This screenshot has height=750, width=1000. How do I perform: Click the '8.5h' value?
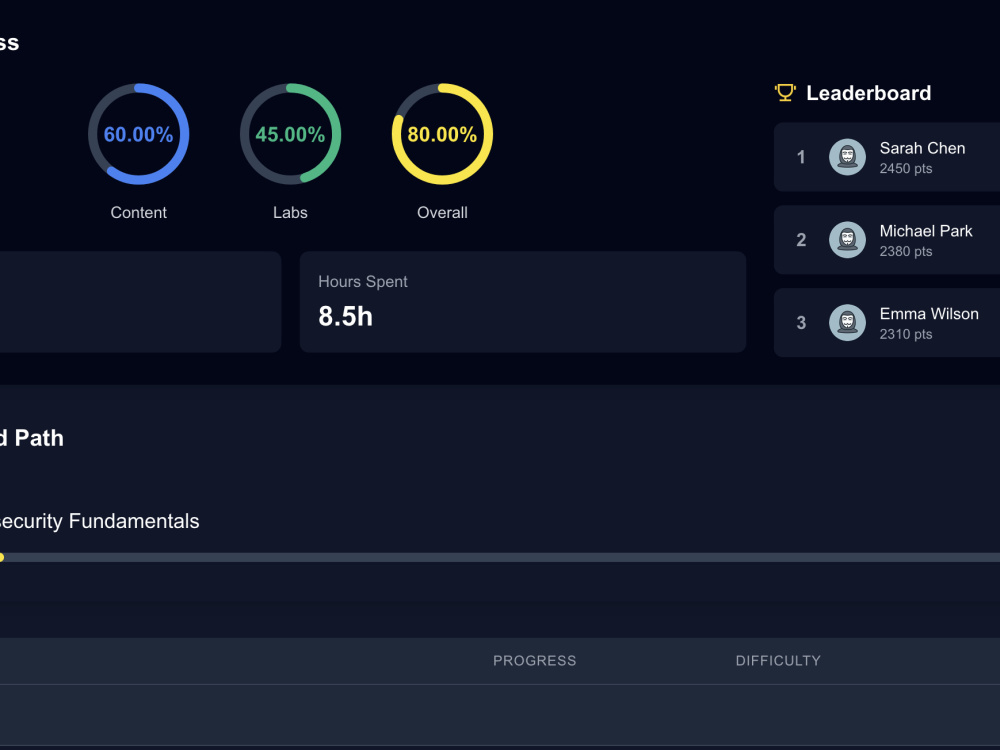coord(345,316)
